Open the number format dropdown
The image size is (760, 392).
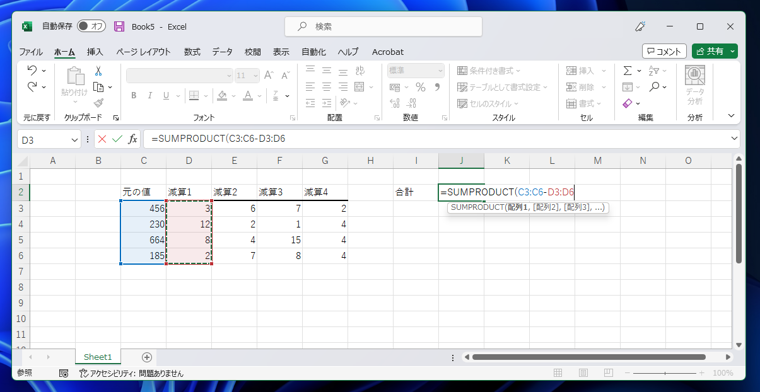pyautogui.click(x=441, y=71)
